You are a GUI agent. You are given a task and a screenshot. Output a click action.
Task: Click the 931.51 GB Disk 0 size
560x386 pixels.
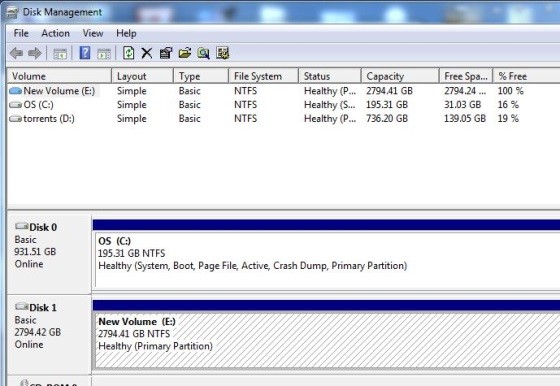[35, 252]
